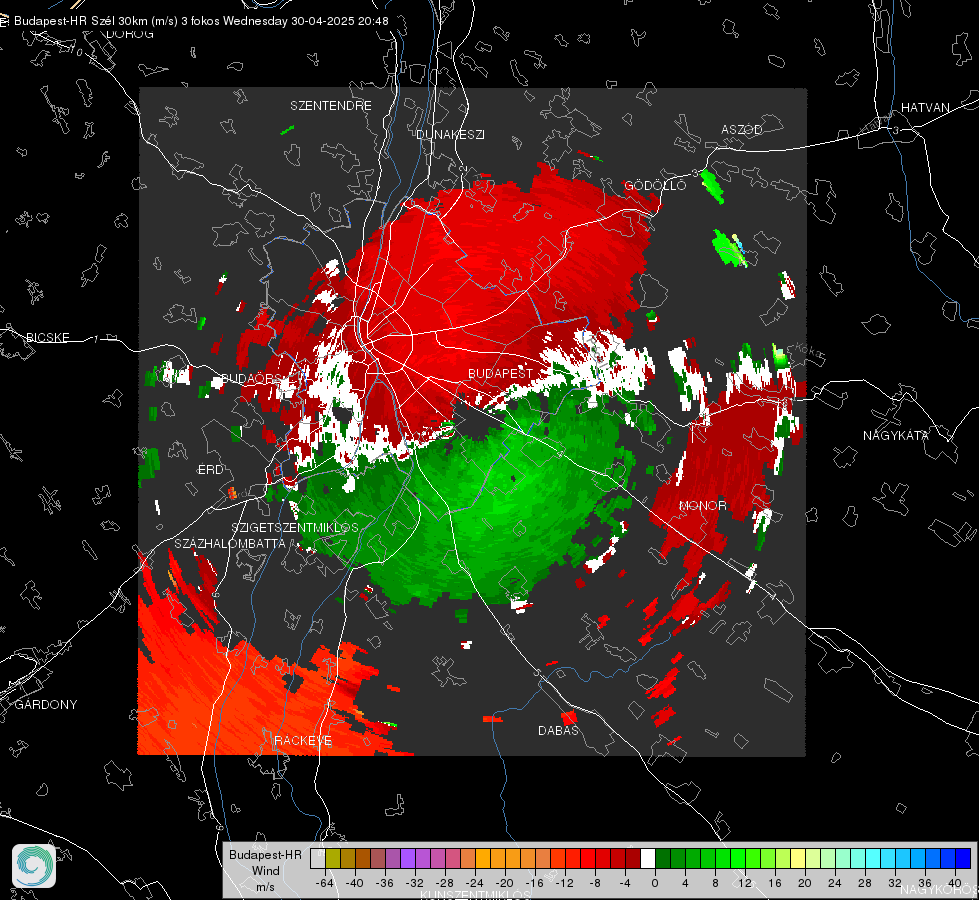Click the SZENTENDRE town label
The width and height of the screenshot is (979, 900).
click(331, 106)
